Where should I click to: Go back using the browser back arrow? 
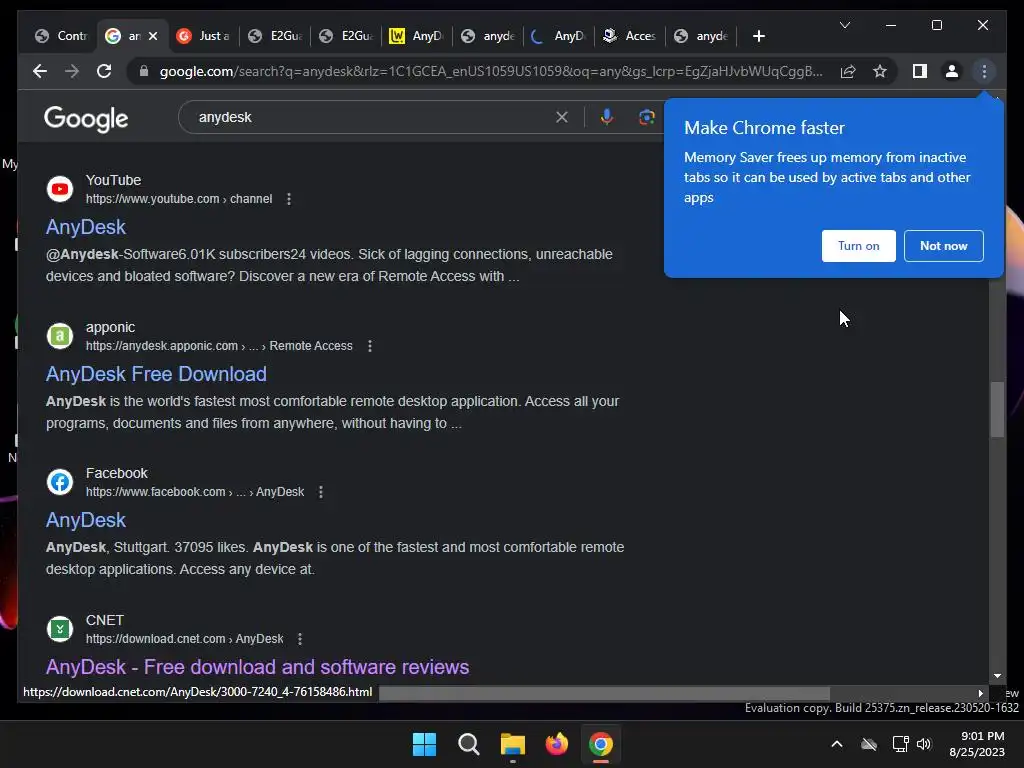[40, 71]
